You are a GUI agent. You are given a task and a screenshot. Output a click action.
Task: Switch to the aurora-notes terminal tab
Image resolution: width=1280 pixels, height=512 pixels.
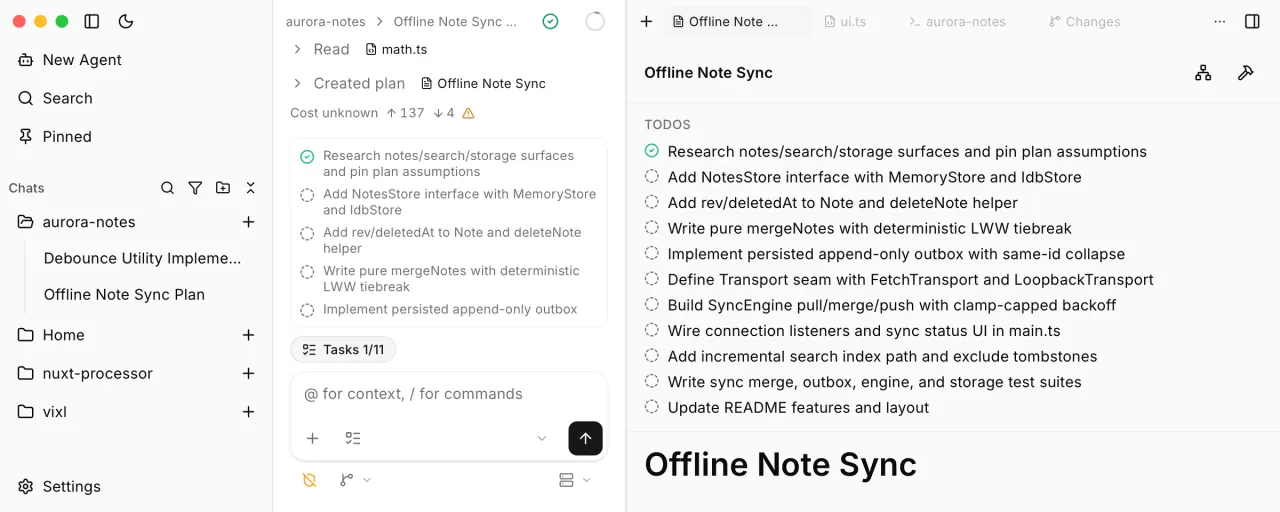pos(957,21)
